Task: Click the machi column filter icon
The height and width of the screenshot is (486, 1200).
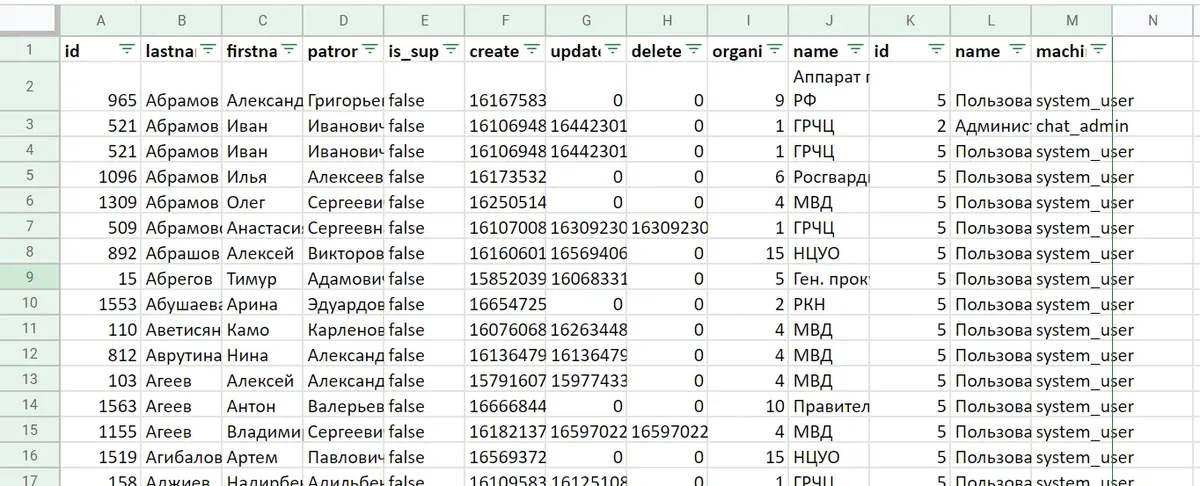Action: click(x=1098, y=50)
